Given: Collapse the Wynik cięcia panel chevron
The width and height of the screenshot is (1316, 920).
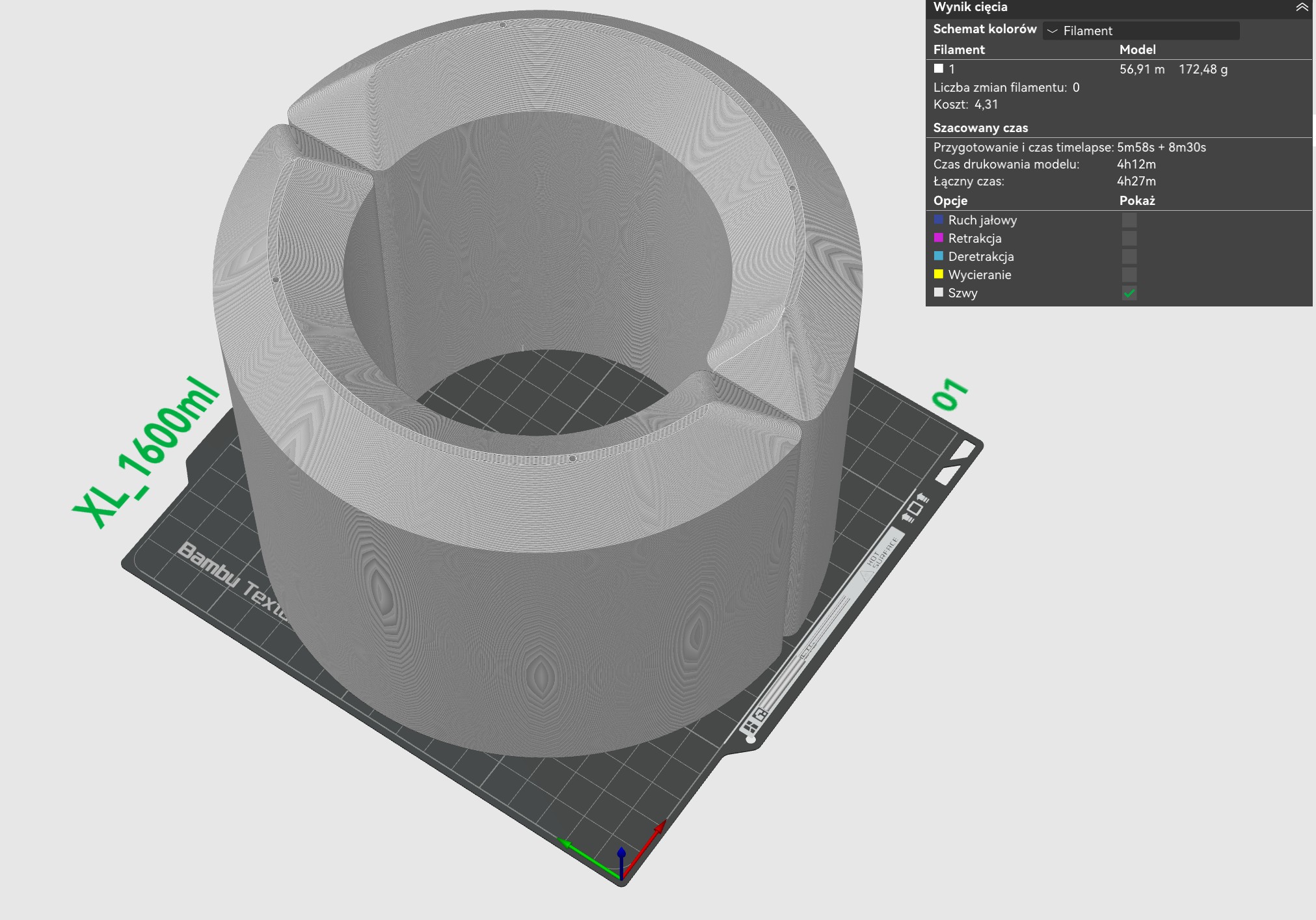Looking at the screenshot, I should [1302, 8].
